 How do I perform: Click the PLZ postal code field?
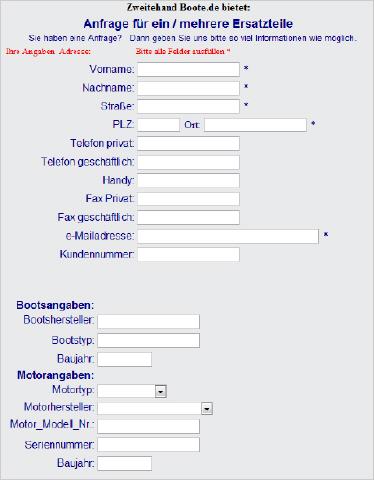click(158, 125)
